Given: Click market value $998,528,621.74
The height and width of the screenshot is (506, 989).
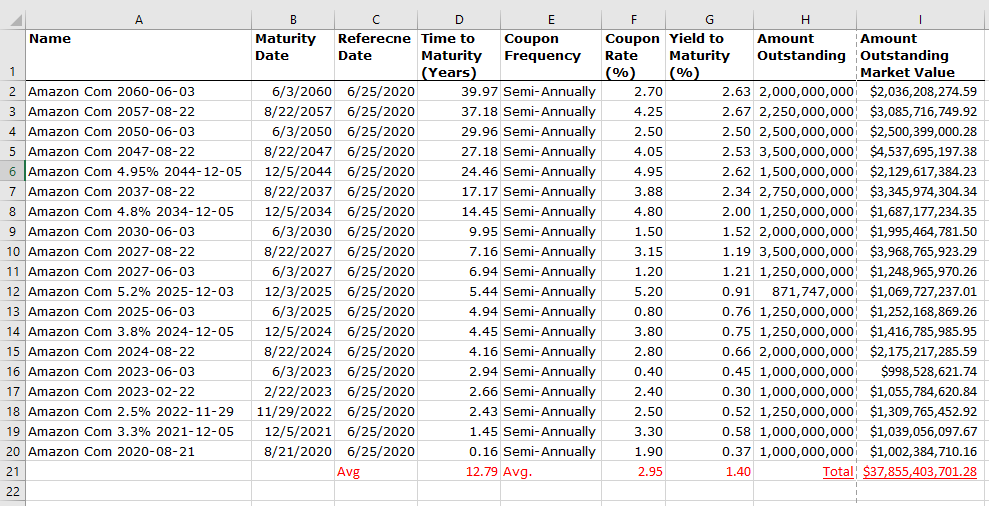Looking at the screenshot, I should [x=920, y=372].
